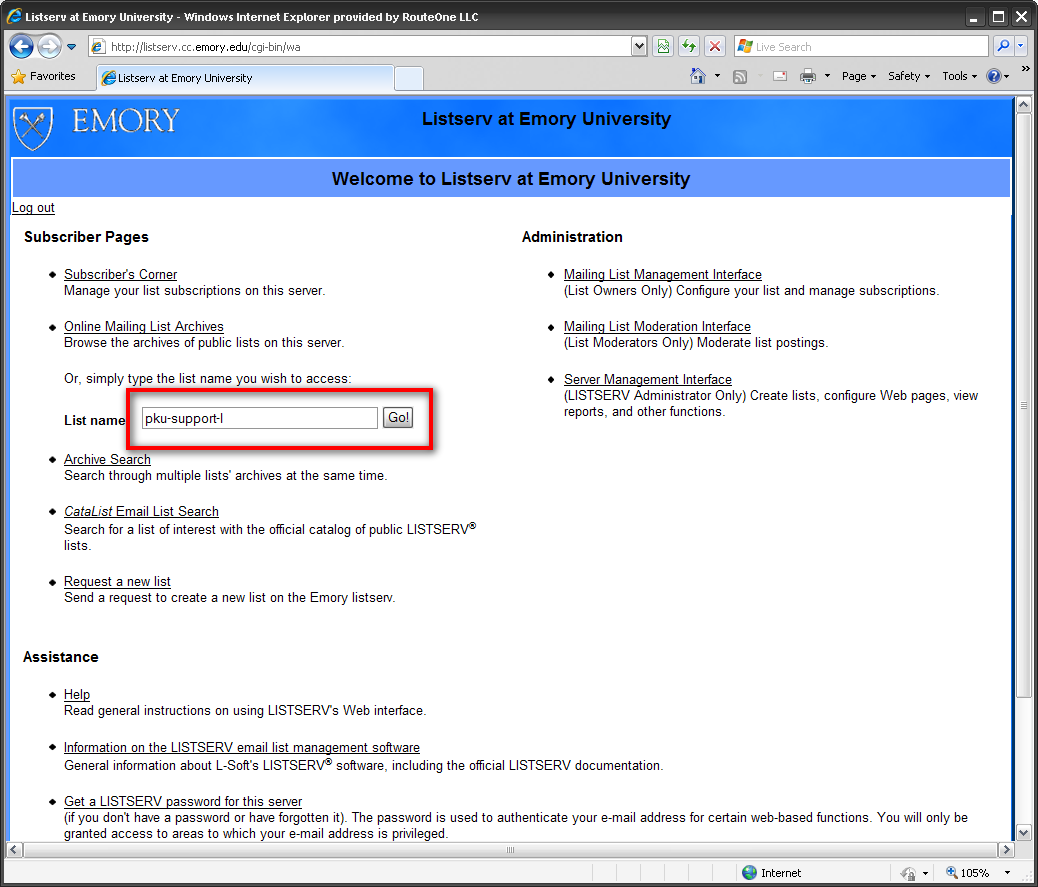Open CataList Email List Search link
Image resolution: width=1038 pixels, height=887 pixels.
point(141,511)
